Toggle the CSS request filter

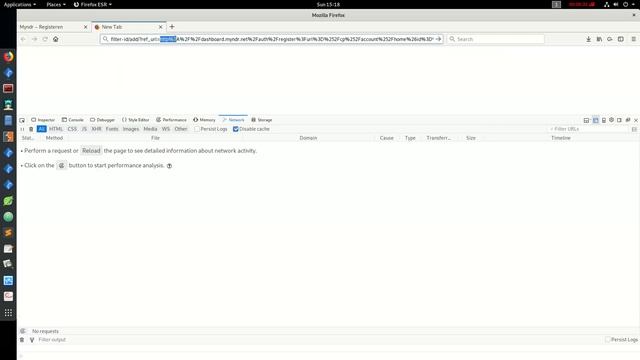click(x=72, y=129)
